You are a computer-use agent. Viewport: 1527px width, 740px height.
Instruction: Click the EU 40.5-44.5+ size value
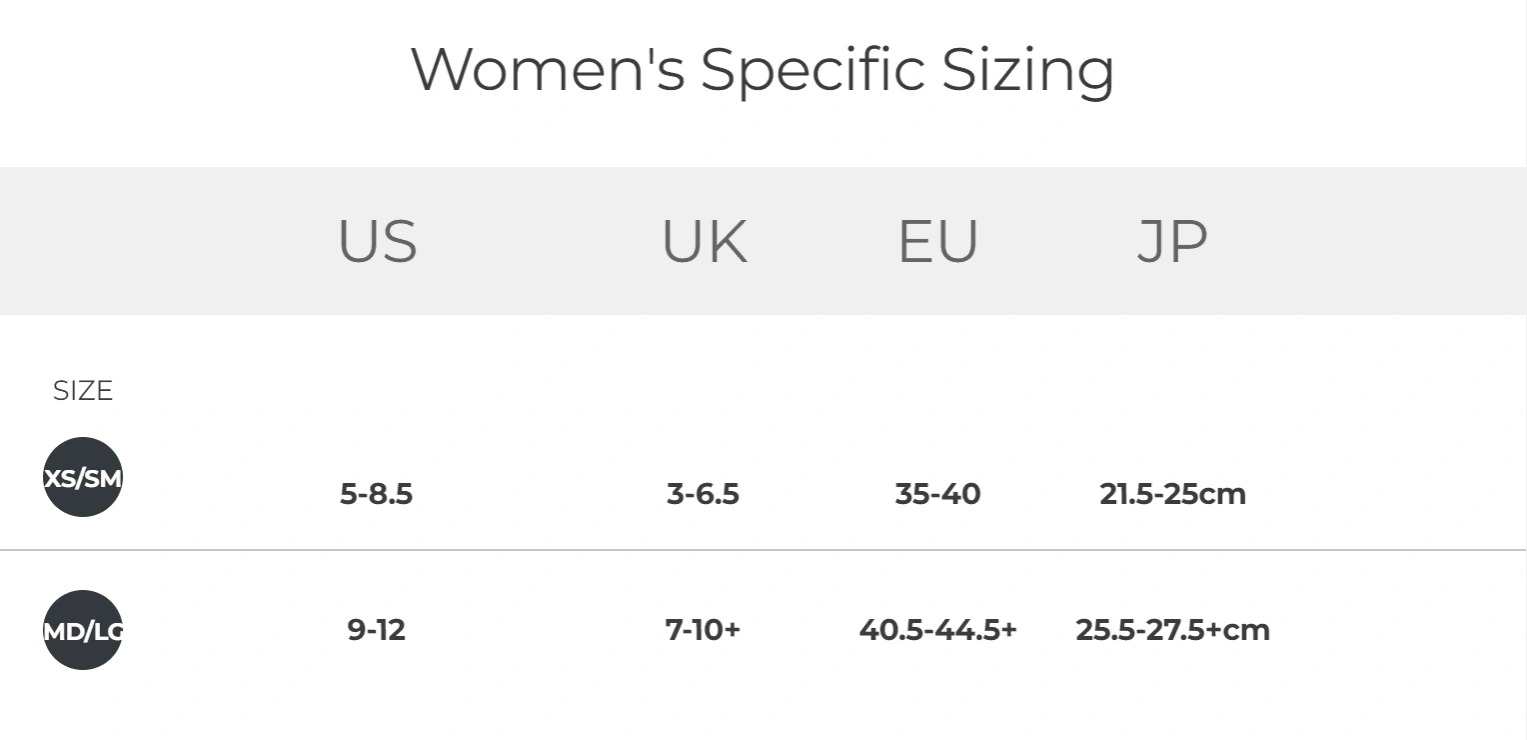pos(938,630)
